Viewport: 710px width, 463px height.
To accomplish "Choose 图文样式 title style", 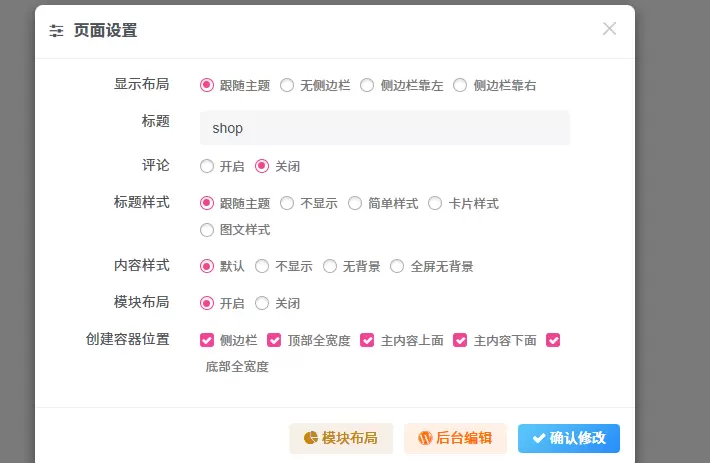I will click(207, 230).
